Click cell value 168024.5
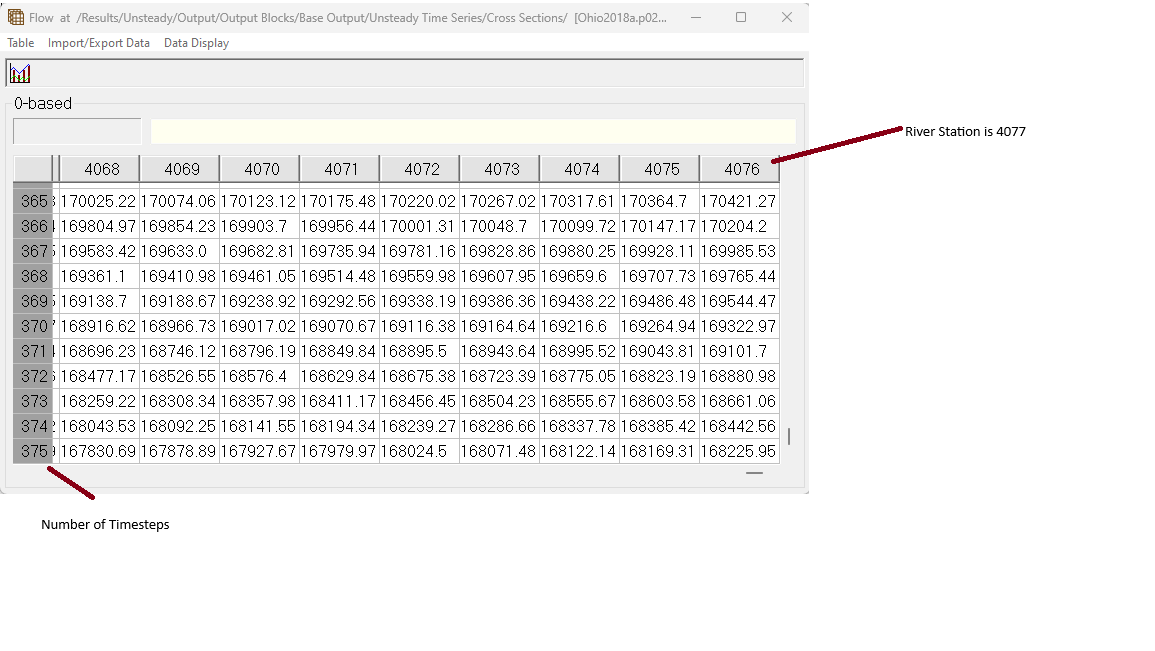 point(418,451)
